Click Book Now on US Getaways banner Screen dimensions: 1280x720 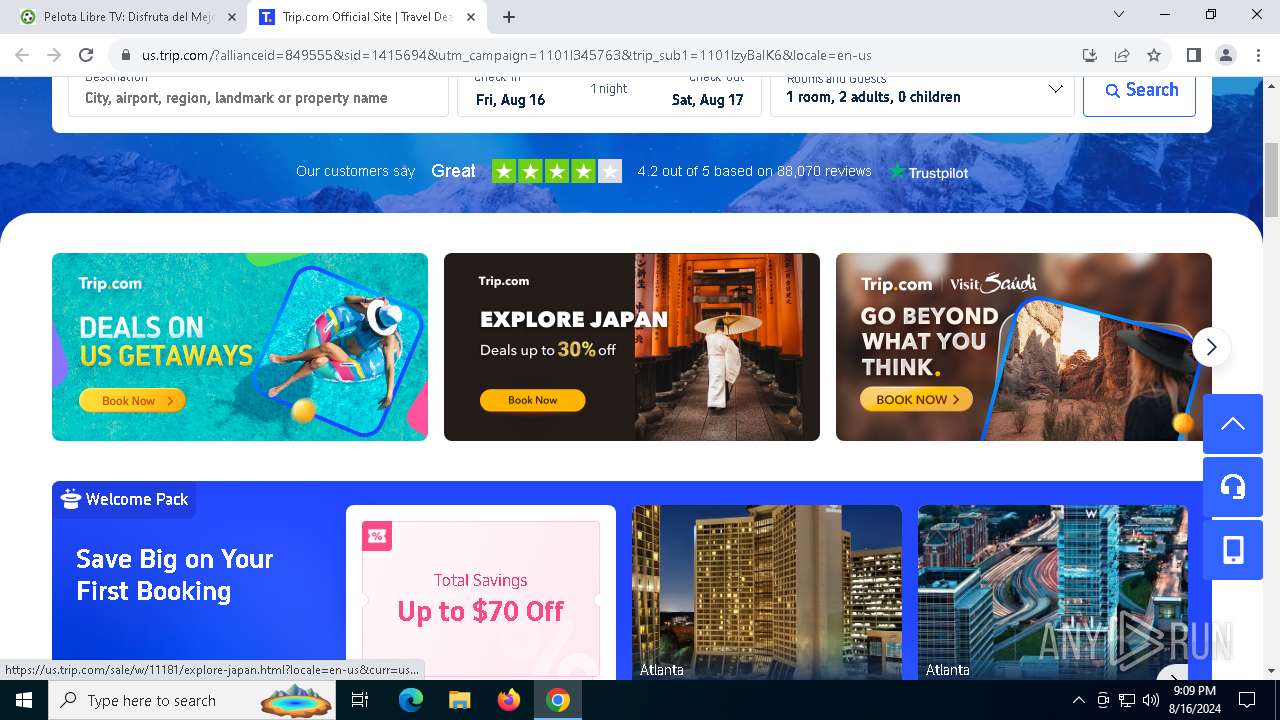point(132,400)
